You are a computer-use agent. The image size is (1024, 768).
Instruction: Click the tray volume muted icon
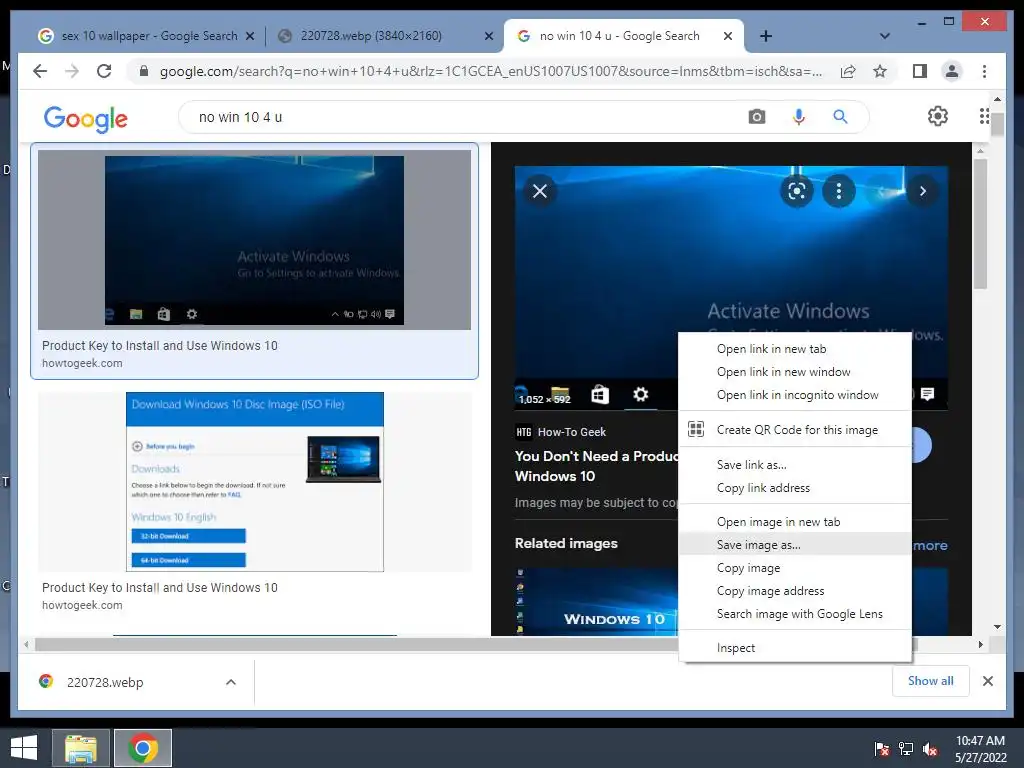(x=930, y=749)
